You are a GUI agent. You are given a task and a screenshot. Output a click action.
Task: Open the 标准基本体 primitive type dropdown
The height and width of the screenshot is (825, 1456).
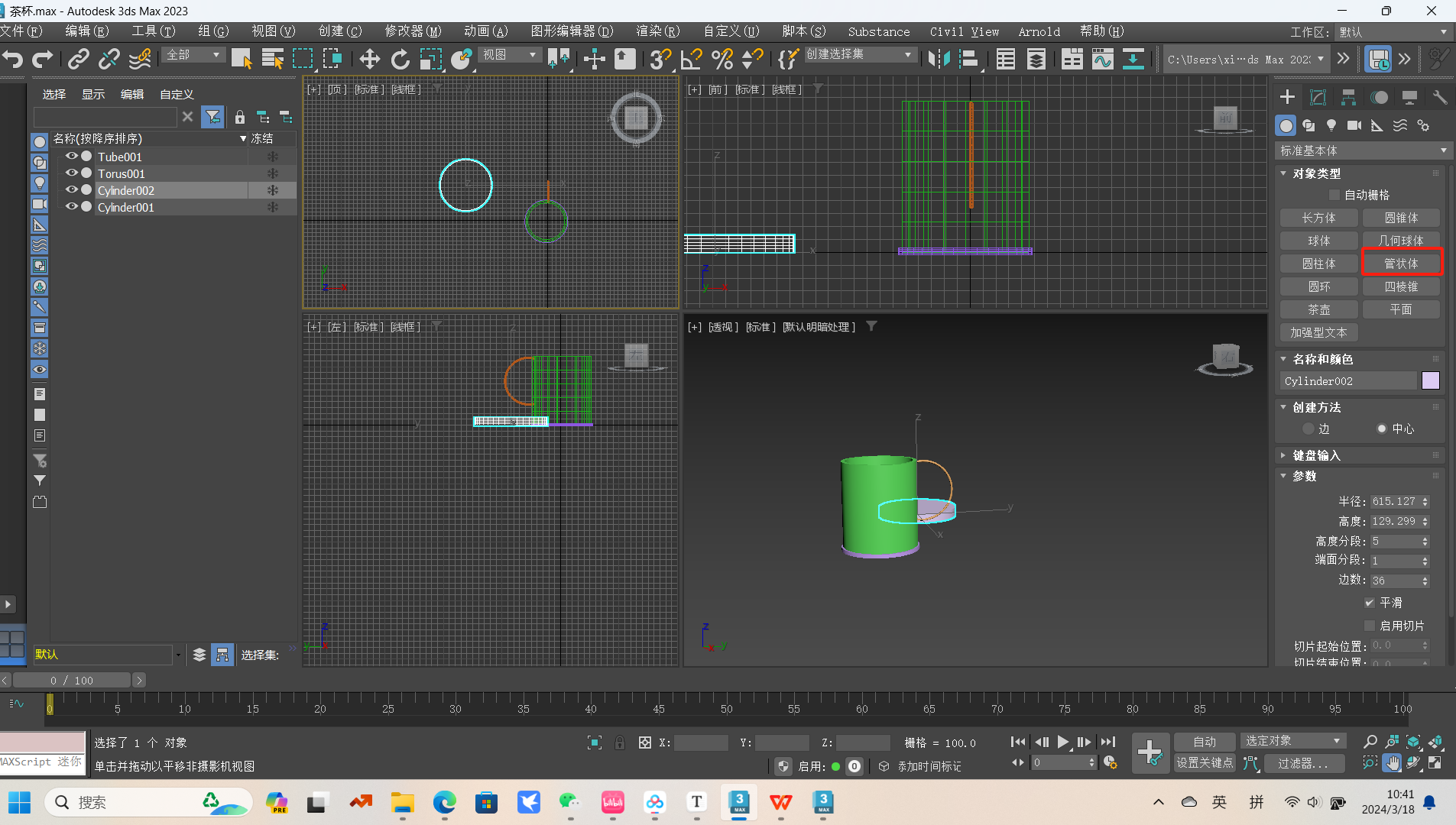(1363, 150)
